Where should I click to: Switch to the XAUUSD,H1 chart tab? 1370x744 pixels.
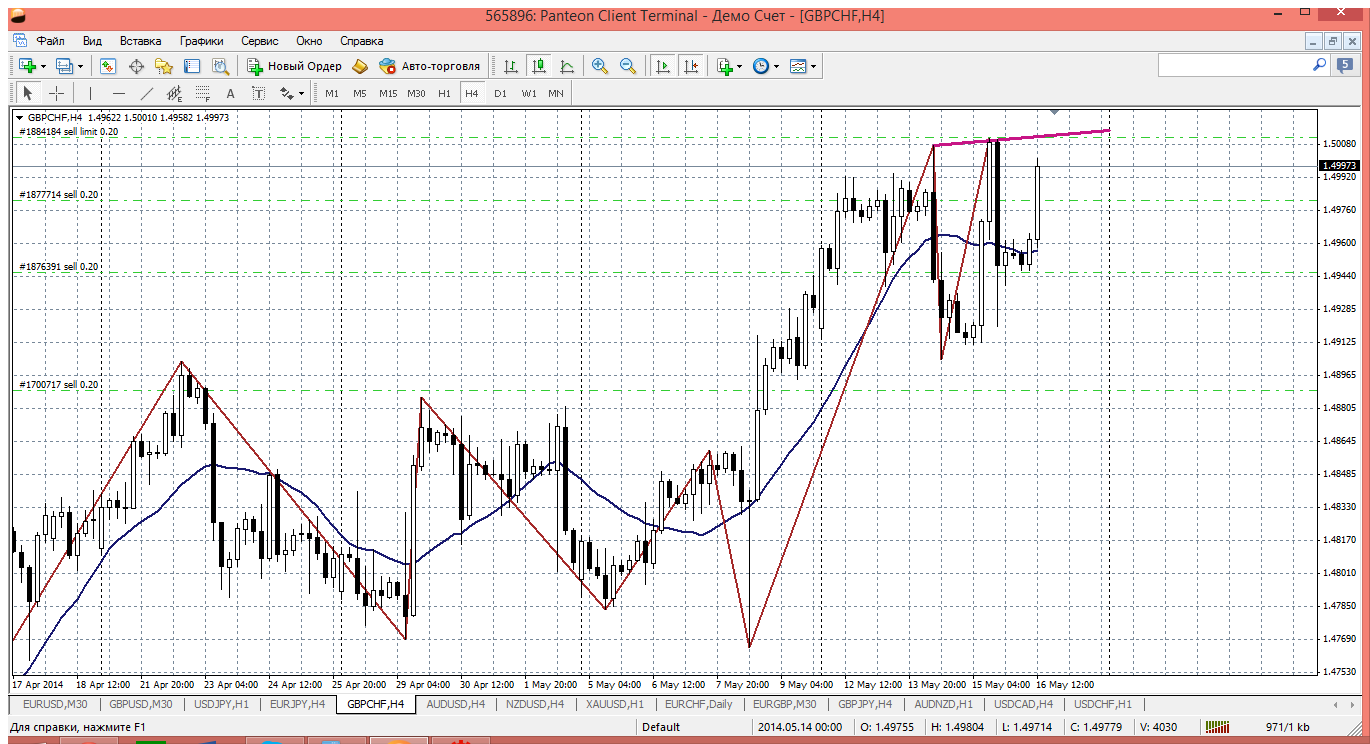[x=615, y=704]
